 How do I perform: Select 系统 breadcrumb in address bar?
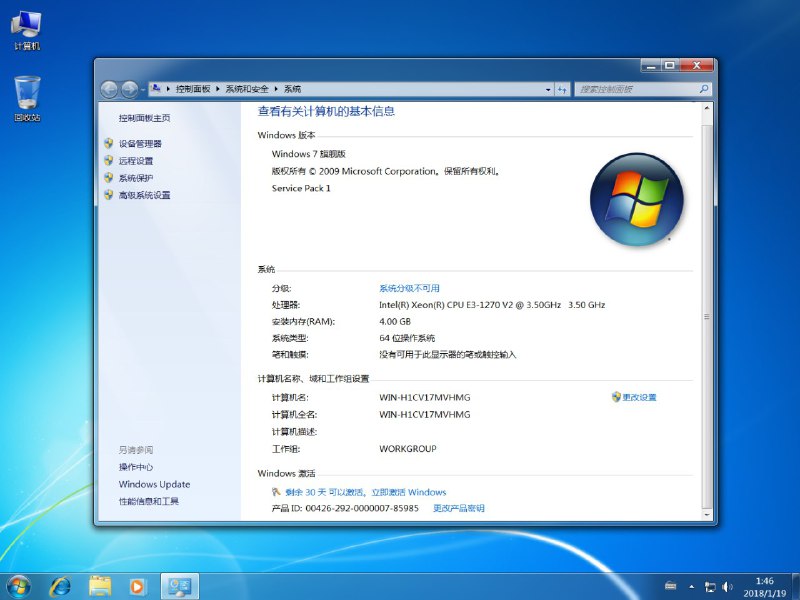coord(292,89)
